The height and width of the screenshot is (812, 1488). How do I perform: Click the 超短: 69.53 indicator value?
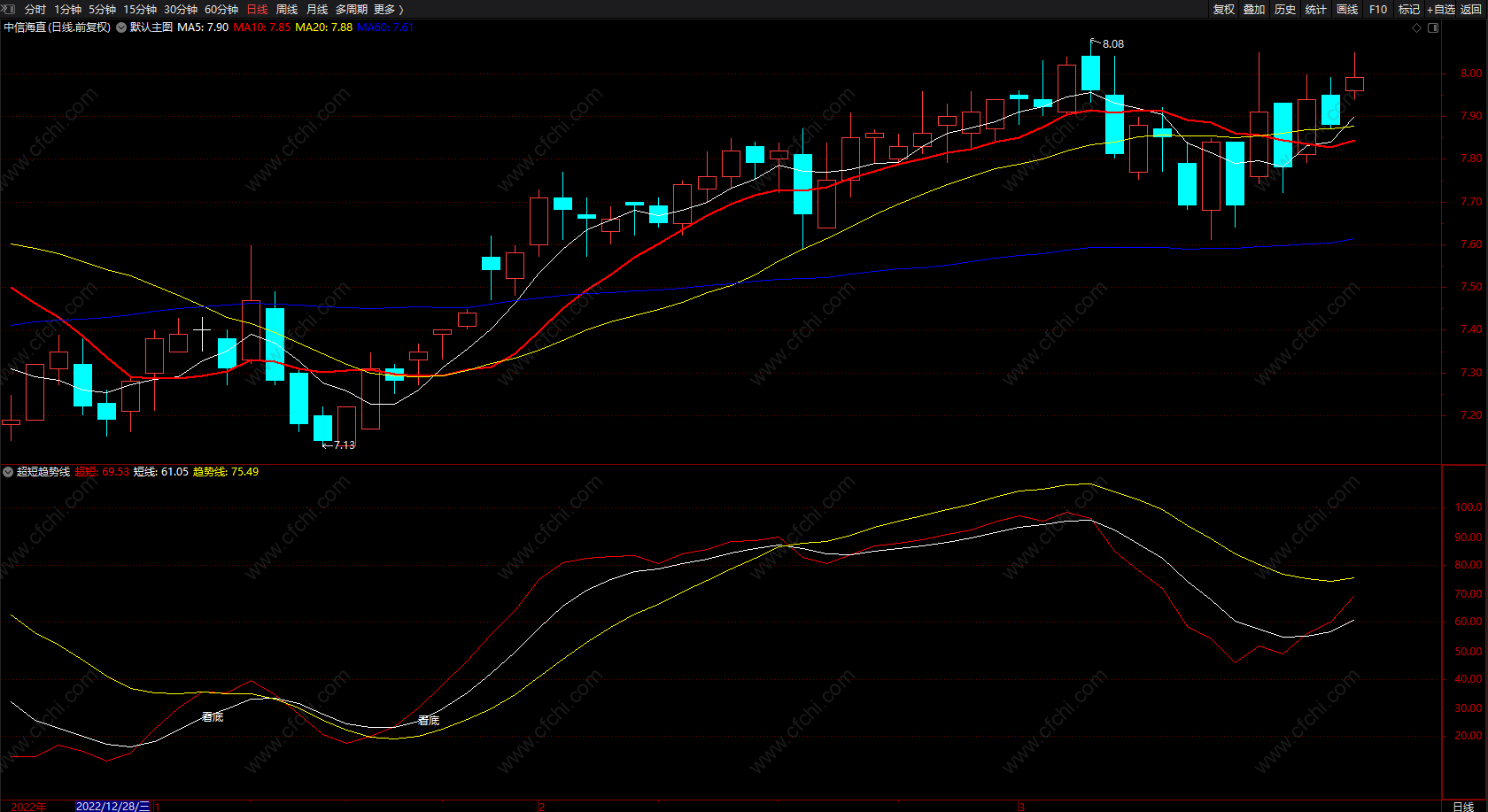102,472
